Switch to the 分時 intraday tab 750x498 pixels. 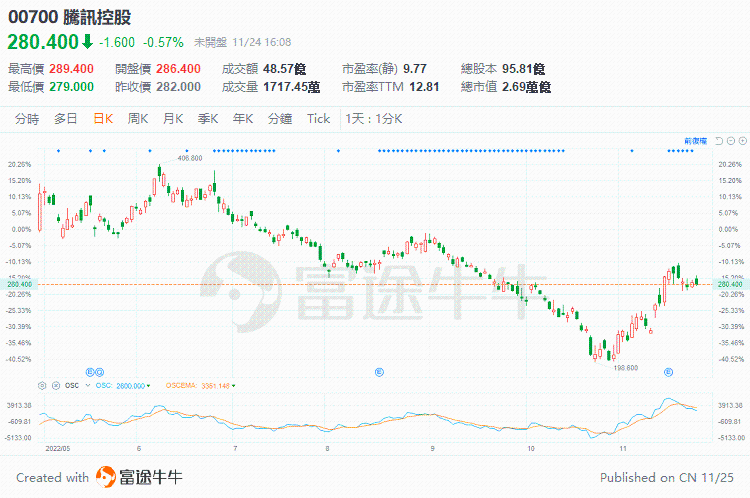pyautogui.click(x=27, y=119)
